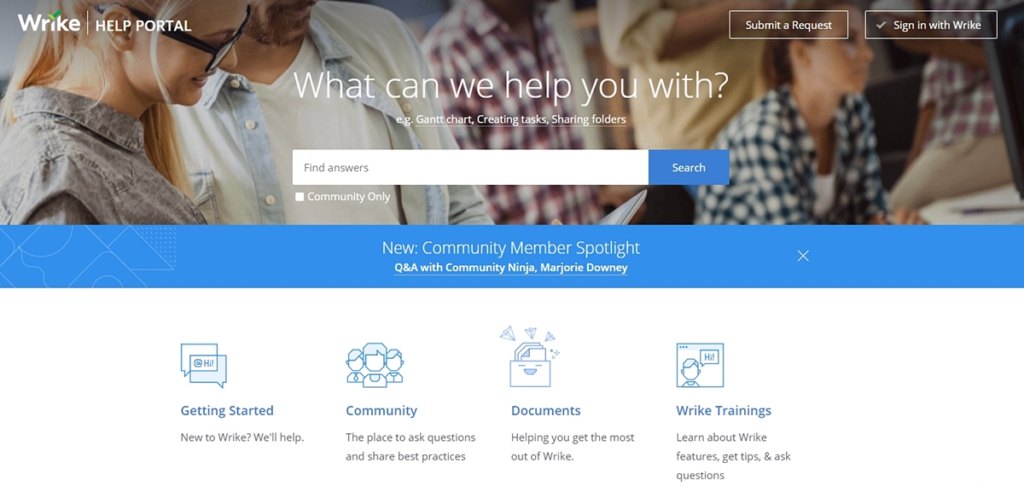The image size is (1024, 486).
Task: Enable the Community Only checkbox
Action: tap(300, 197)
